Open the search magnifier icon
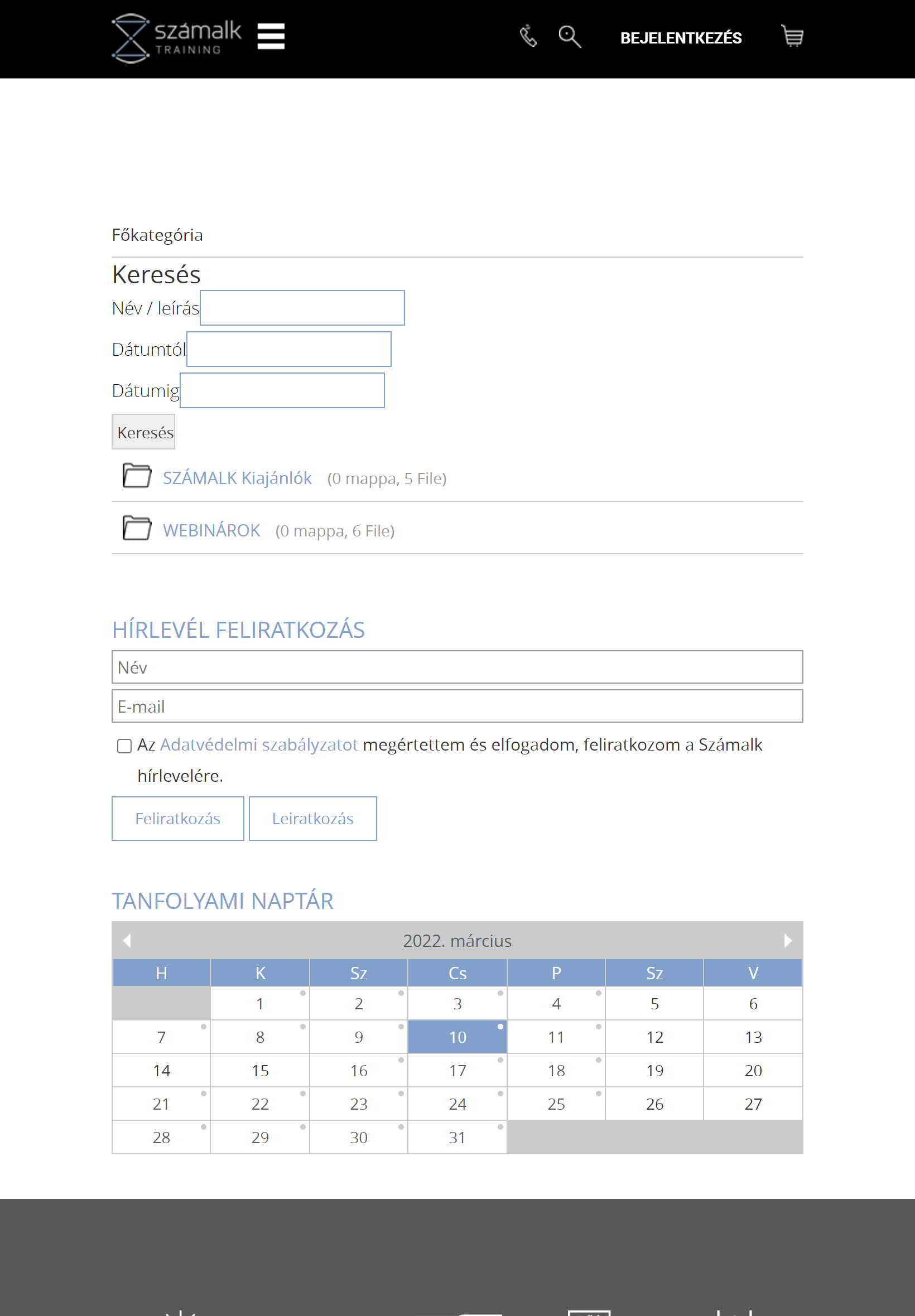915x1316 pixels. pos(569,37)
